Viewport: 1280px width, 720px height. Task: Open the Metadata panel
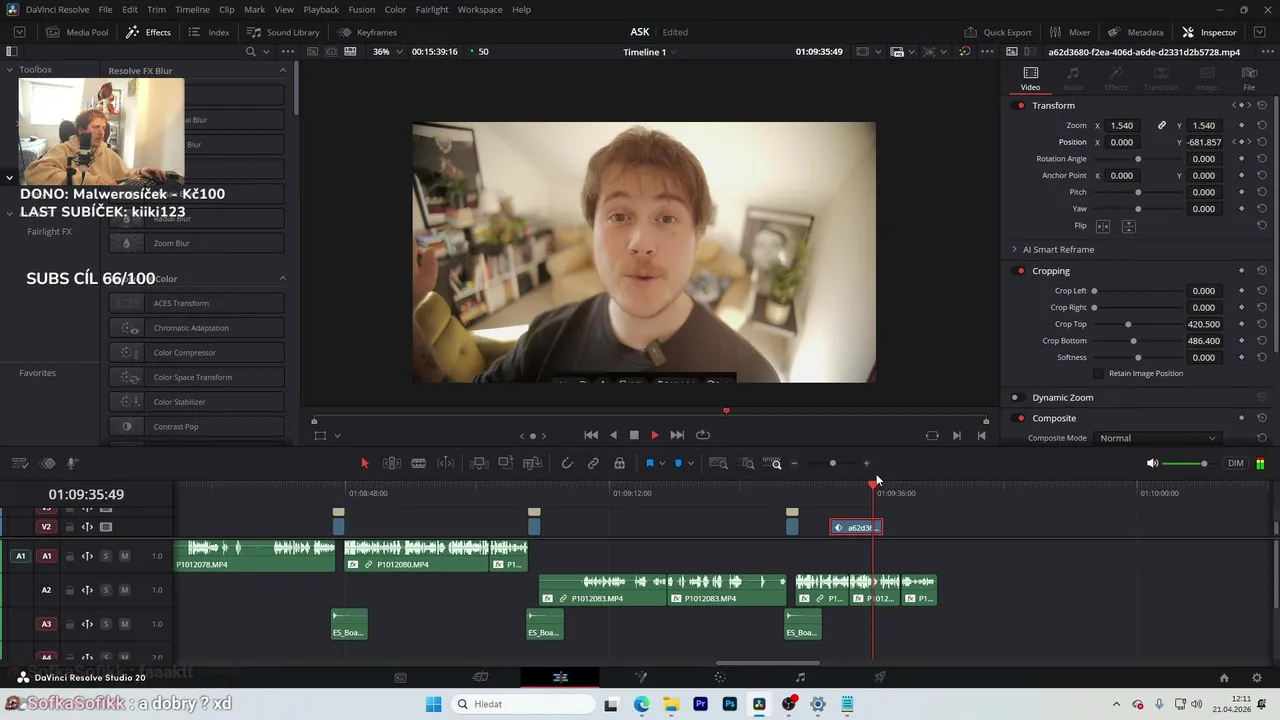pyautogui.click(x=1135, y=32)
